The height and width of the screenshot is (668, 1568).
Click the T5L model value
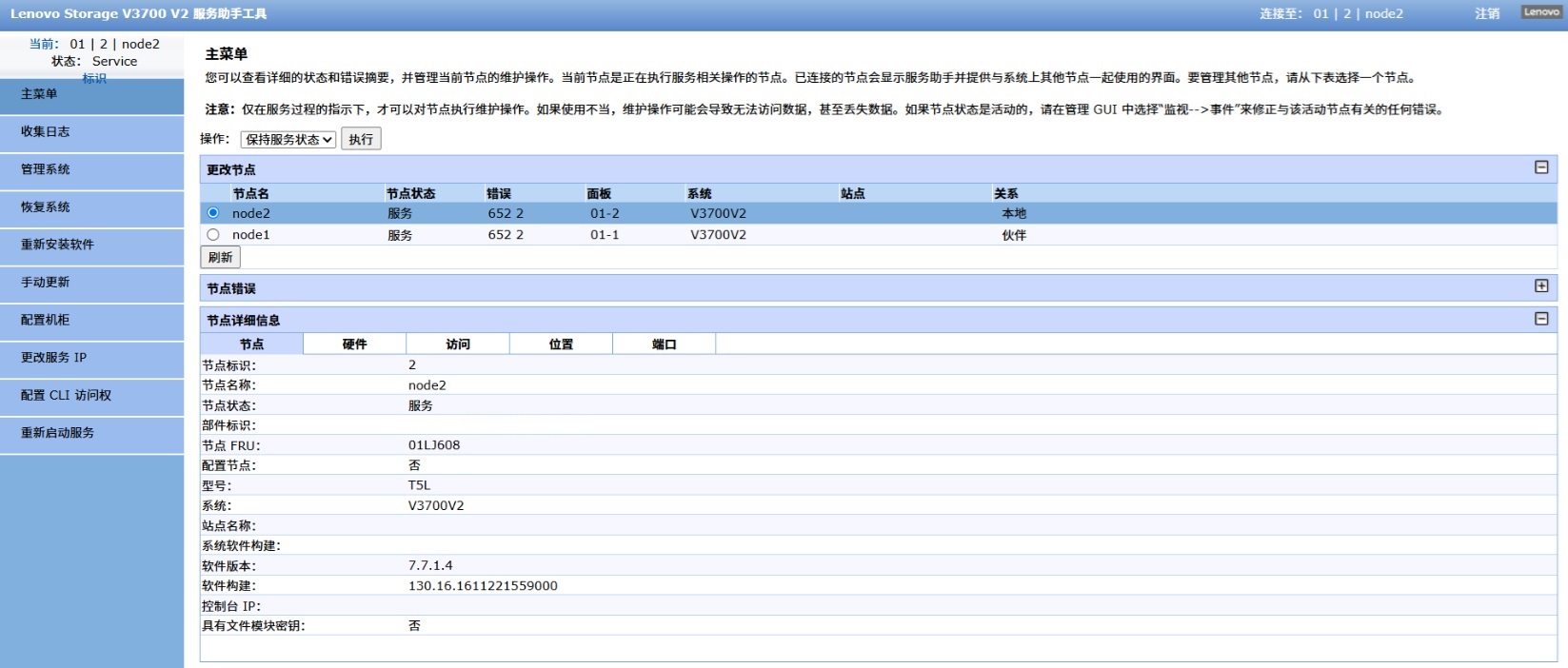[x=419, y=485]
